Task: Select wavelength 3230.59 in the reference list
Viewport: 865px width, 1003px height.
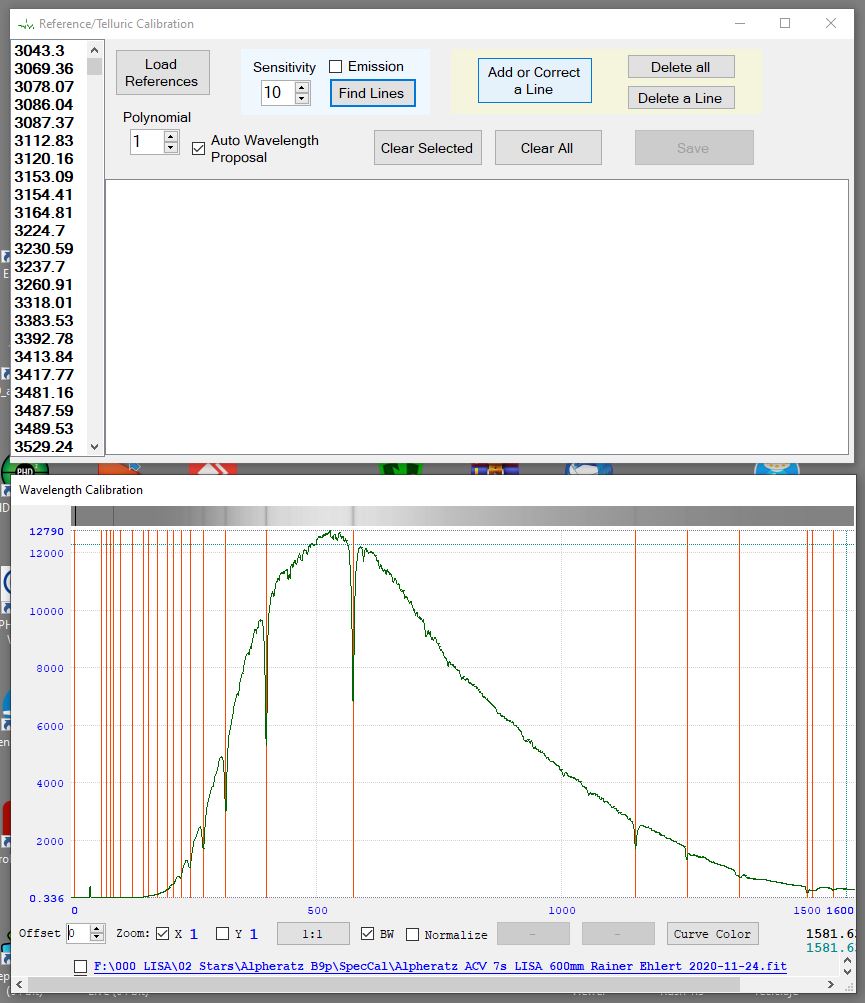Action: pyautogui.click(x=44, y=249)
